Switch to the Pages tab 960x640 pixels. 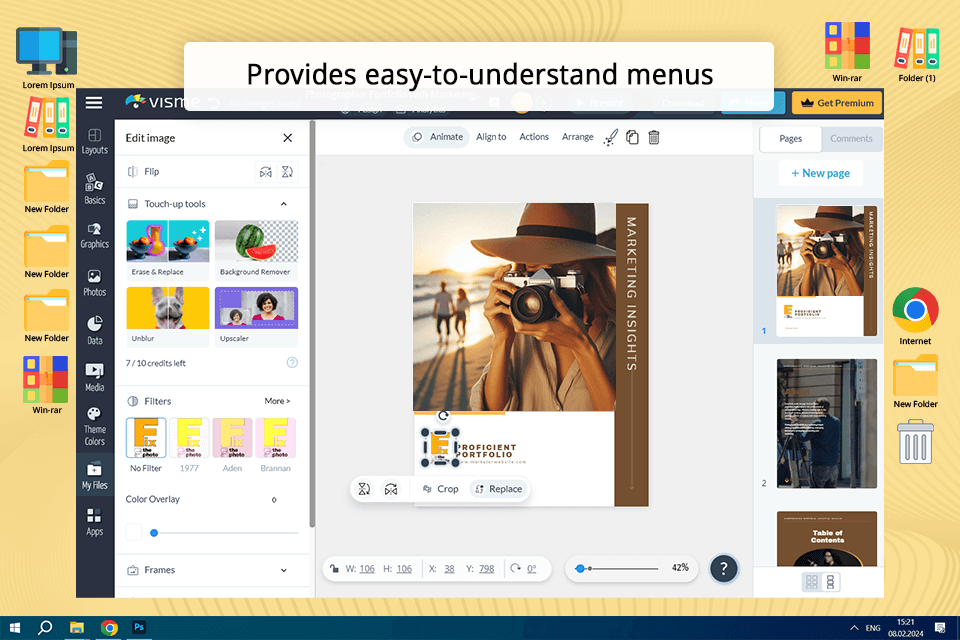click(x=790, y=139)
